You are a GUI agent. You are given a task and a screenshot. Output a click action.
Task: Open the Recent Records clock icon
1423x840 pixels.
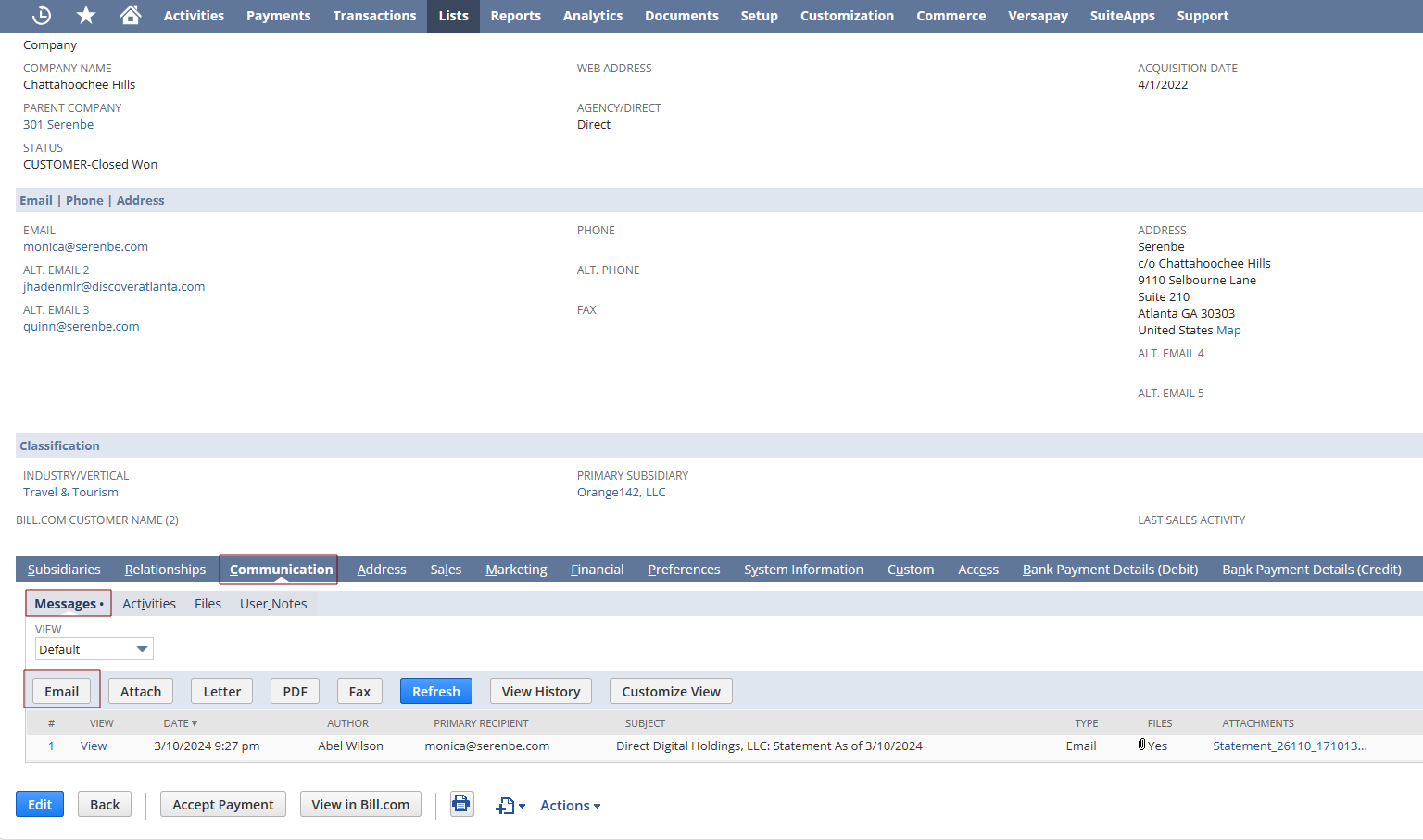(42, 16)
